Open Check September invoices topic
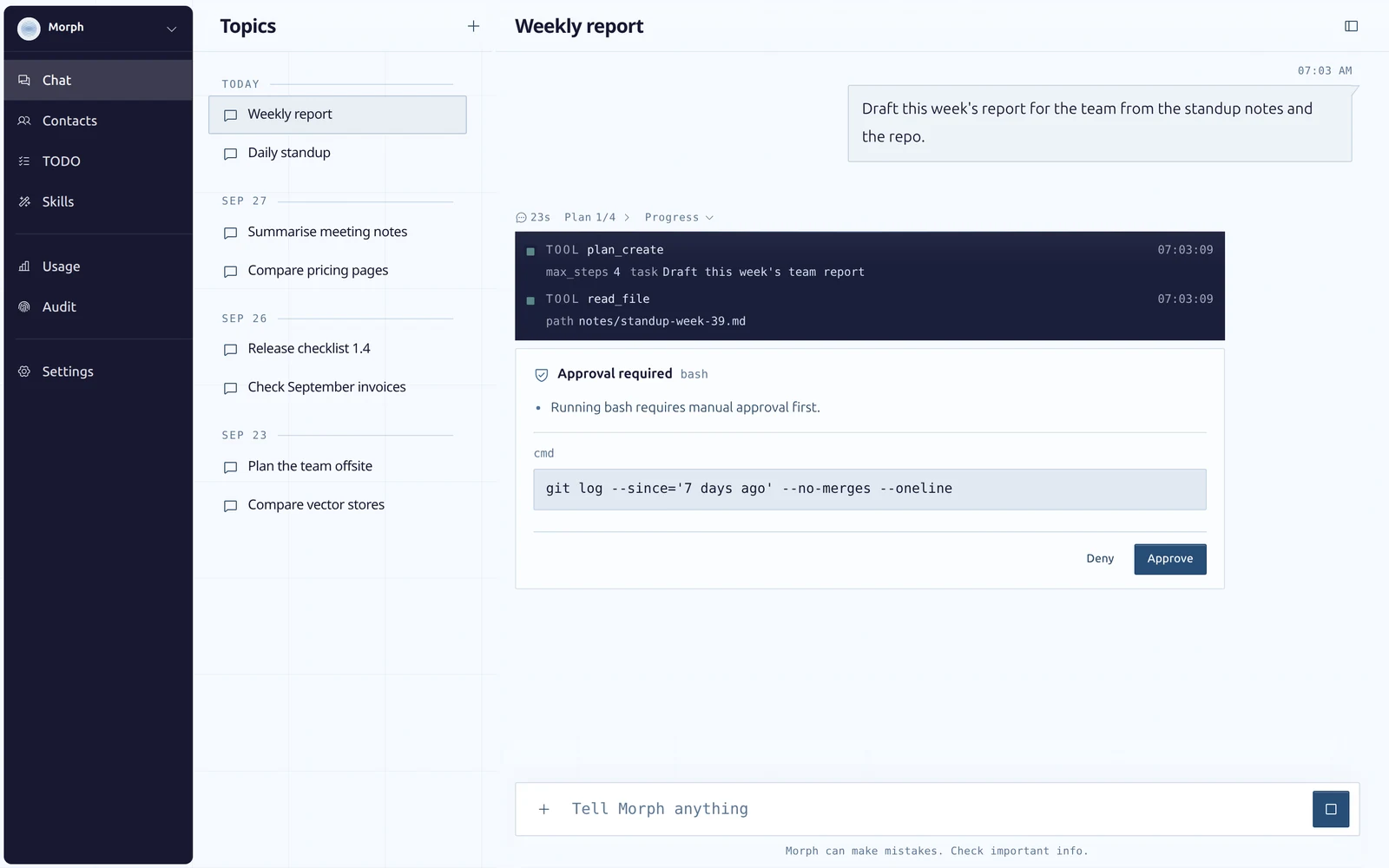This screenshot has height=868, width=1389. click(x=338, y=387)
